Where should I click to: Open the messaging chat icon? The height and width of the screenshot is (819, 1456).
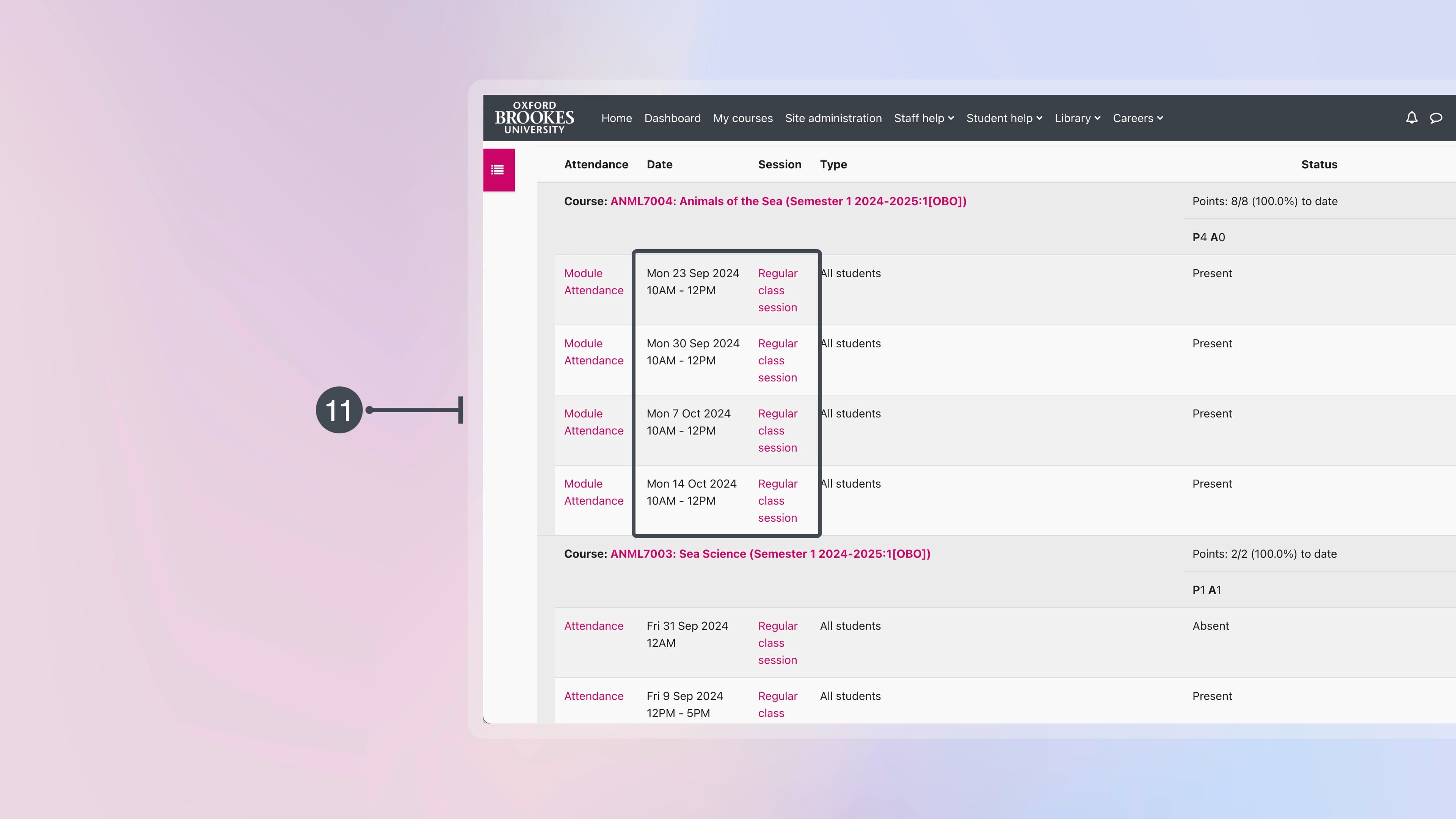coord(1436,118)
